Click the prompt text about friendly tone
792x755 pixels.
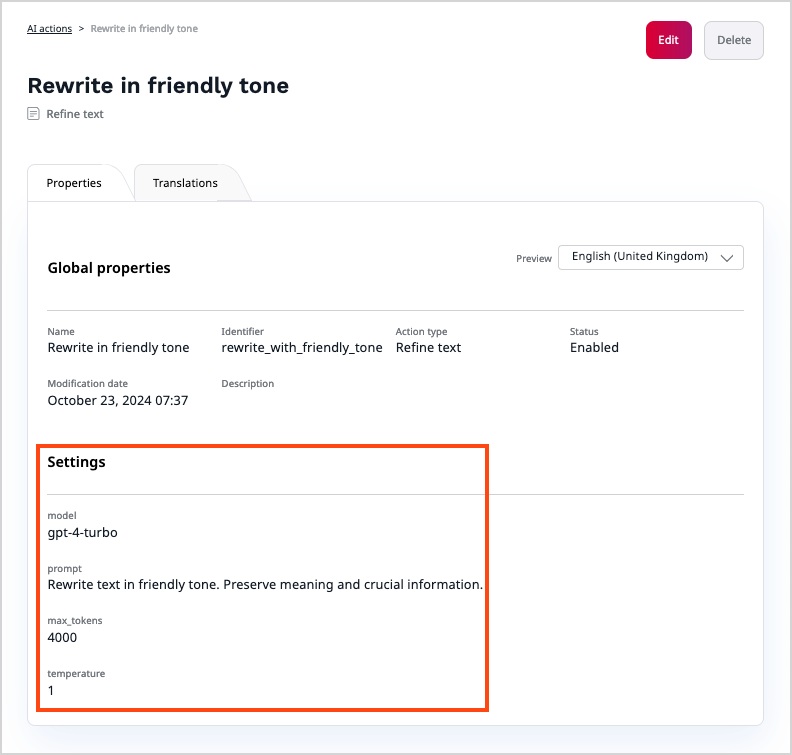(265, 584)
